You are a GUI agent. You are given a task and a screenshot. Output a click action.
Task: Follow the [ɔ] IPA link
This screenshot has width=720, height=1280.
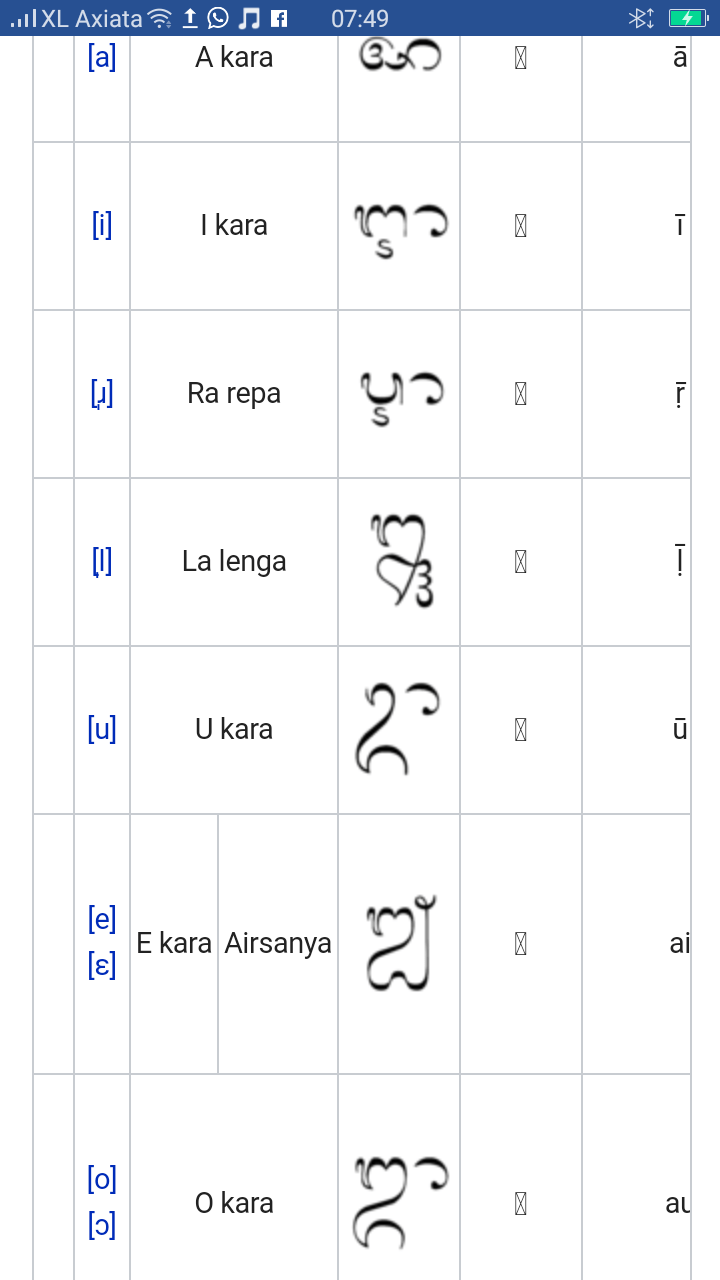pyautogui.click(x=102, y=1227)
